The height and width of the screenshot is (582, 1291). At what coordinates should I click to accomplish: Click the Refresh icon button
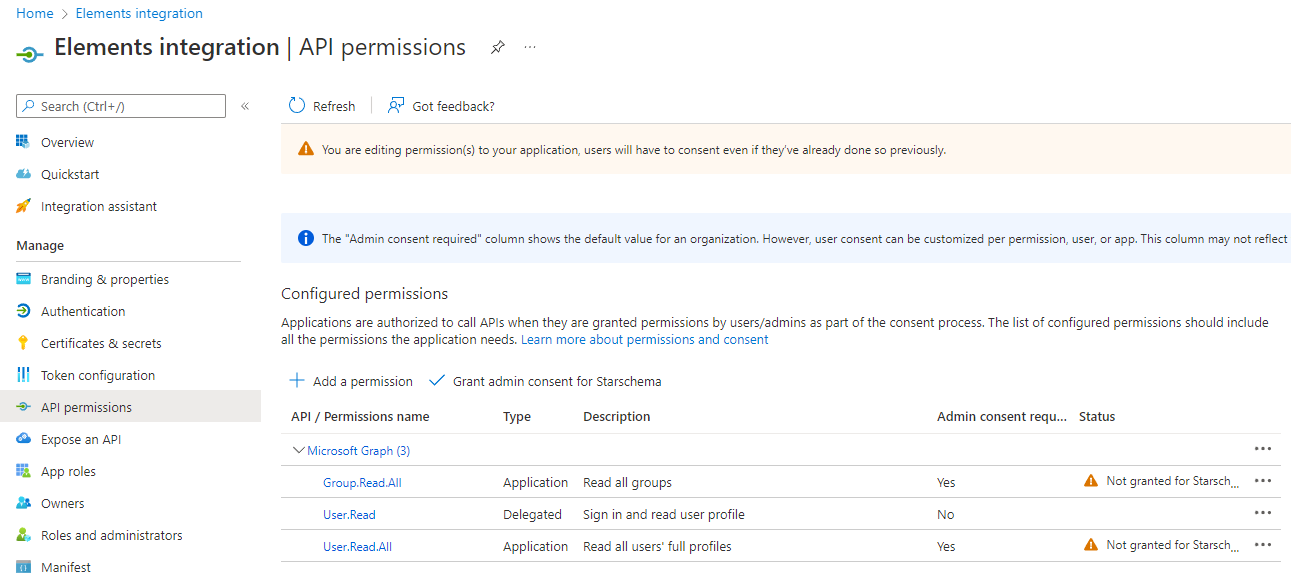coord(297,106)
